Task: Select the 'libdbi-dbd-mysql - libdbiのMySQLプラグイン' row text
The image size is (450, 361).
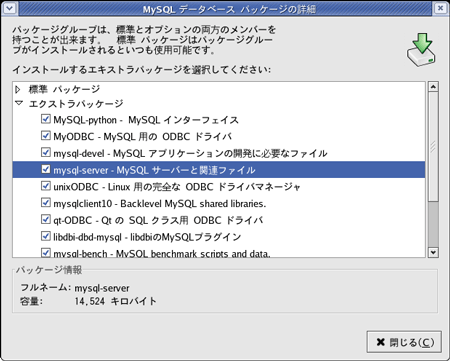Action: tap(147, 237)
